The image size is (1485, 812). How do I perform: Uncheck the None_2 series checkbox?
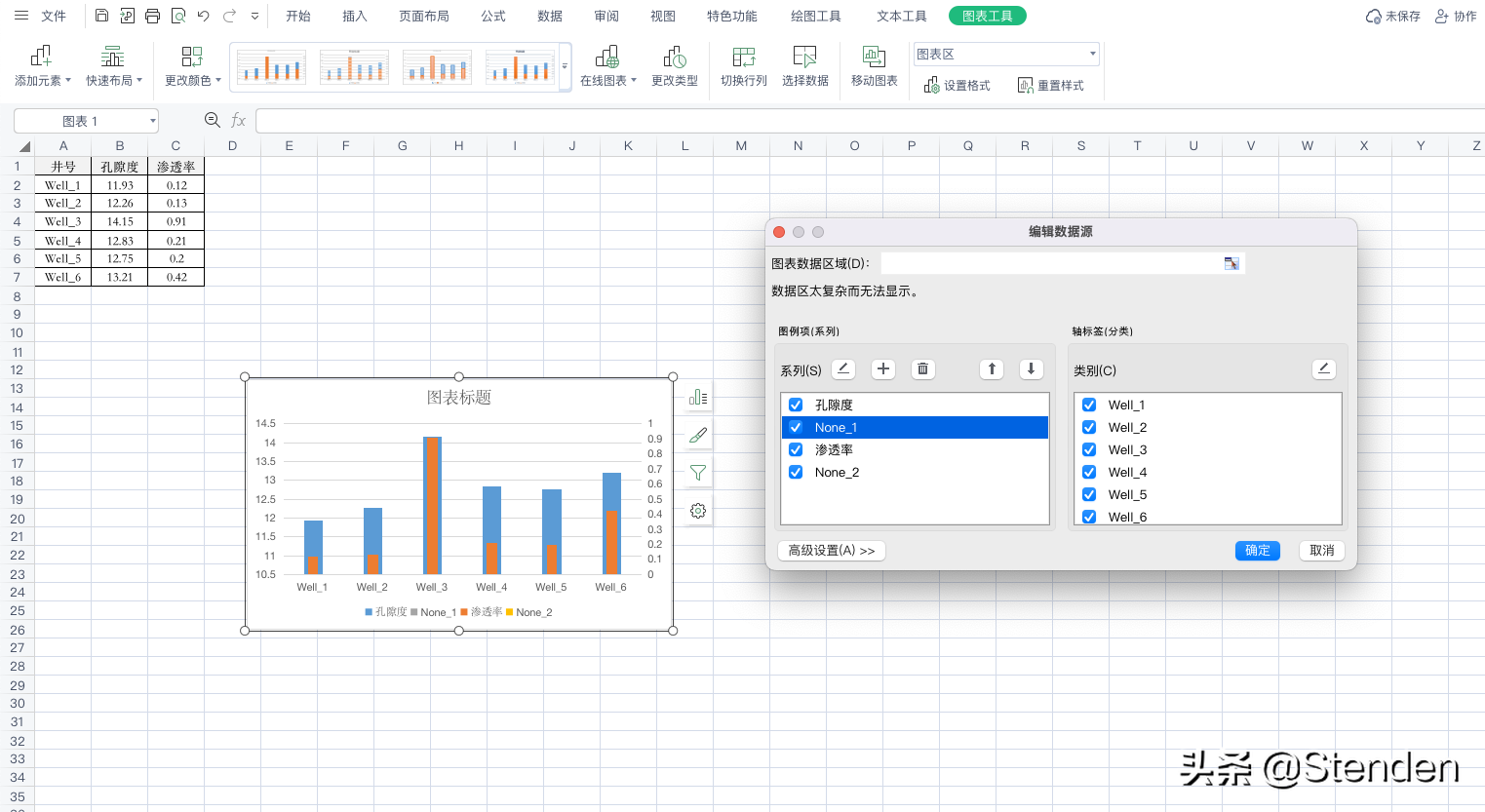796,472
